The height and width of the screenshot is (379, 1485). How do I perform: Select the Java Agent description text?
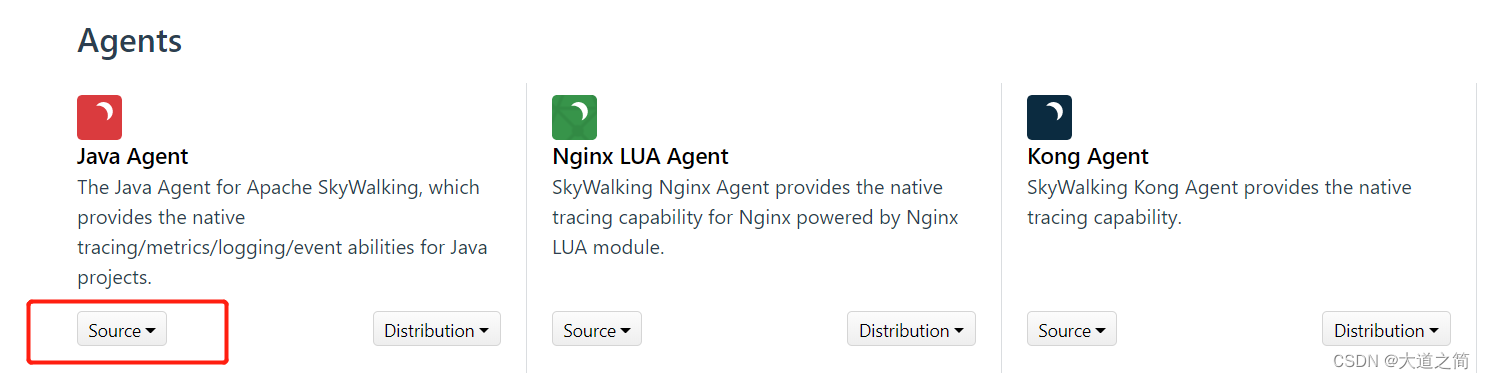282,232
